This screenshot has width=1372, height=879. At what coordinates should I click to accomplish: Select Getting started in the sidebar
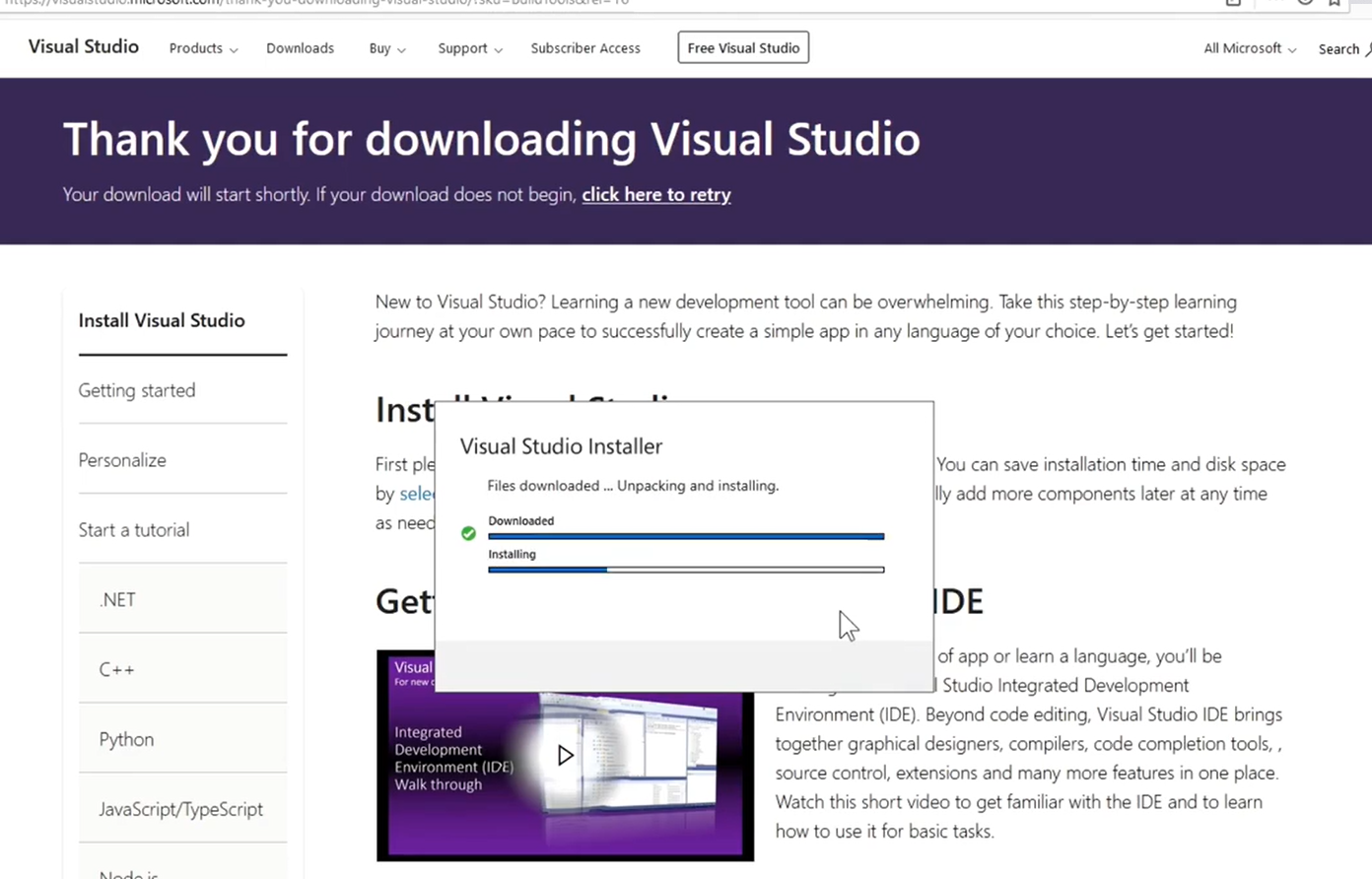pyautogui.click(x=137, y=390)
